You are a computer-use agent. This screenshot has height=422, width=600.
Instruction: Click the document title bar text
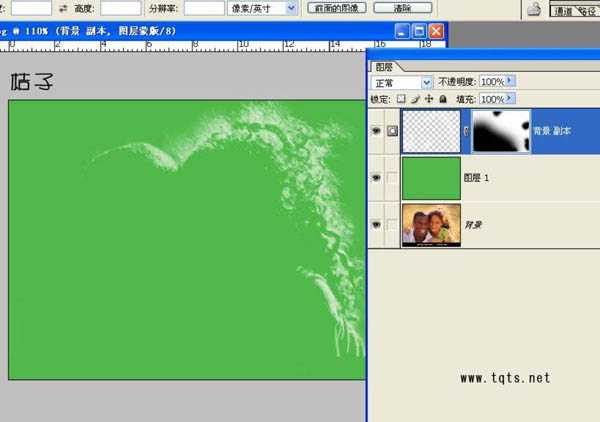[88, 31]
